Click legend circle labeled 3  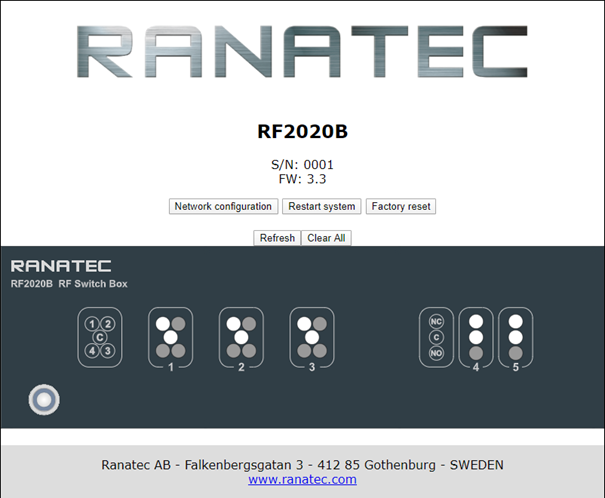108,351
